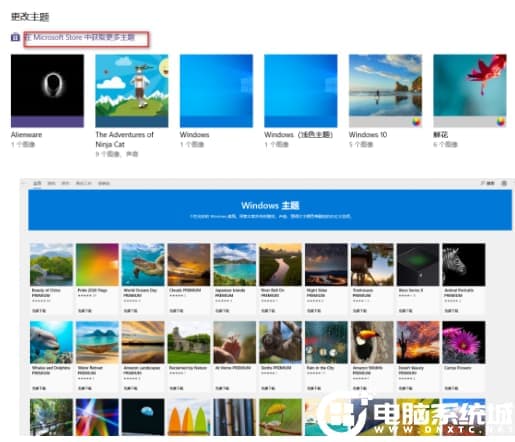The width and height of the screenshot is (515, 442).
Task: Open the Xbox Series X theme tile
Action: click(418, 278)
